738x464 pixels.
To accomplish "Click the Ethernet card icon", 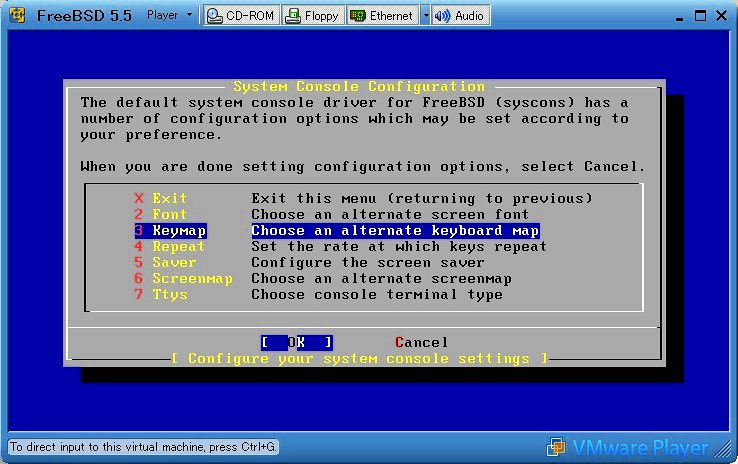I will (x=357, y=16).
